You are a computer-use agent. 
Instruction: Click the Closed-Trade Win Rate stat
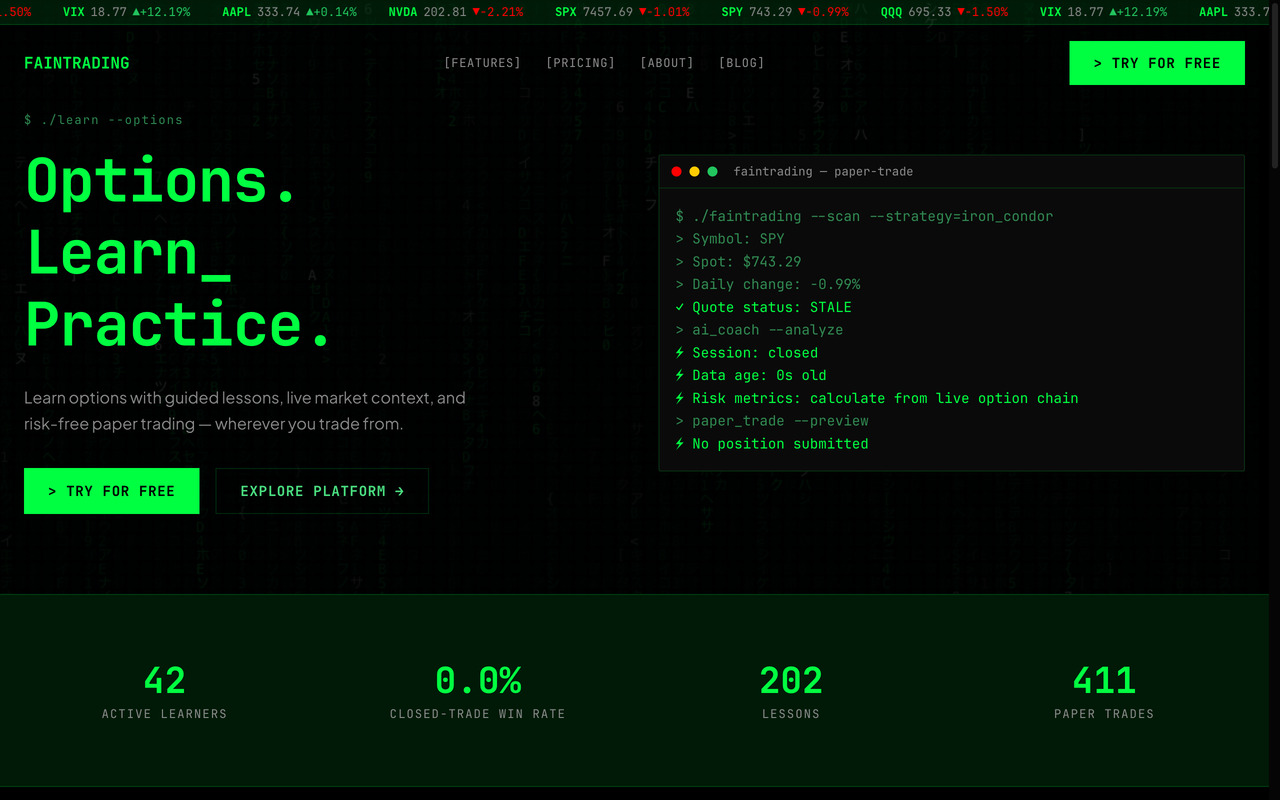(x=478, y=692)
